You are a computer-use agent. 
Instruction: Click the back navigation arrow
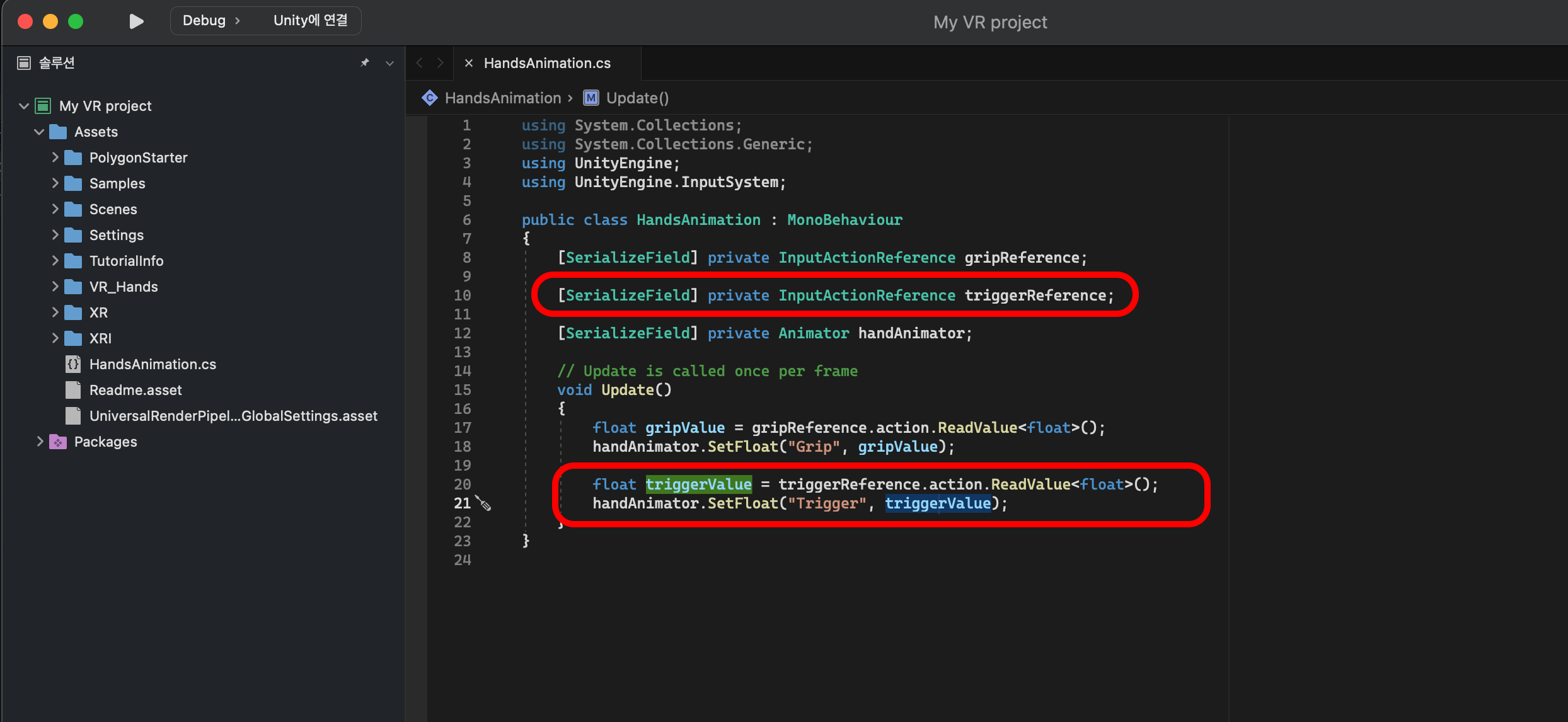[x=420, y=63]
